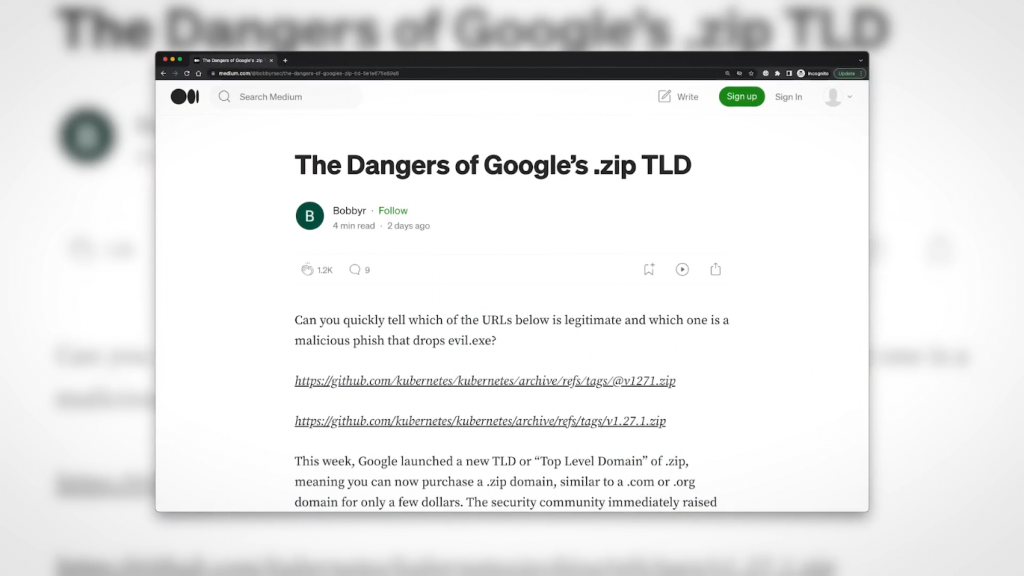
Task: Click the zoom magnifier icon in address bar
Action: [728, 73]
